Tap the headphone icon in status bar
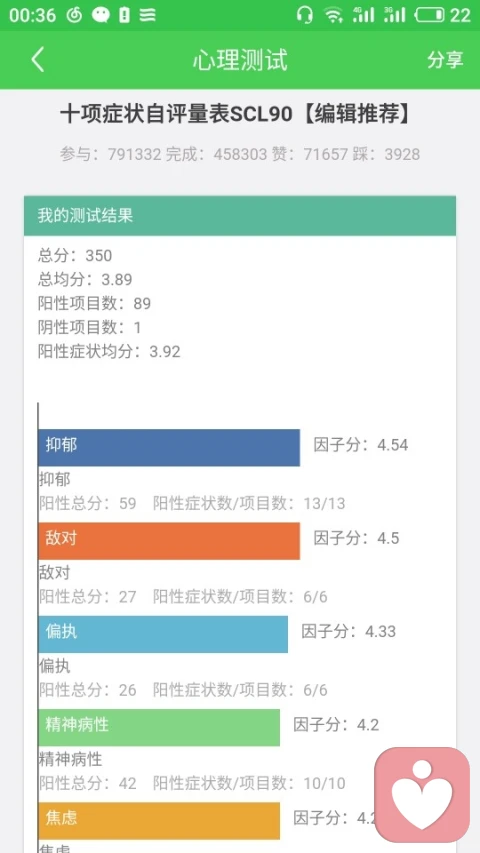Screen dimensions: 480x853 click(x=304, y=15)
